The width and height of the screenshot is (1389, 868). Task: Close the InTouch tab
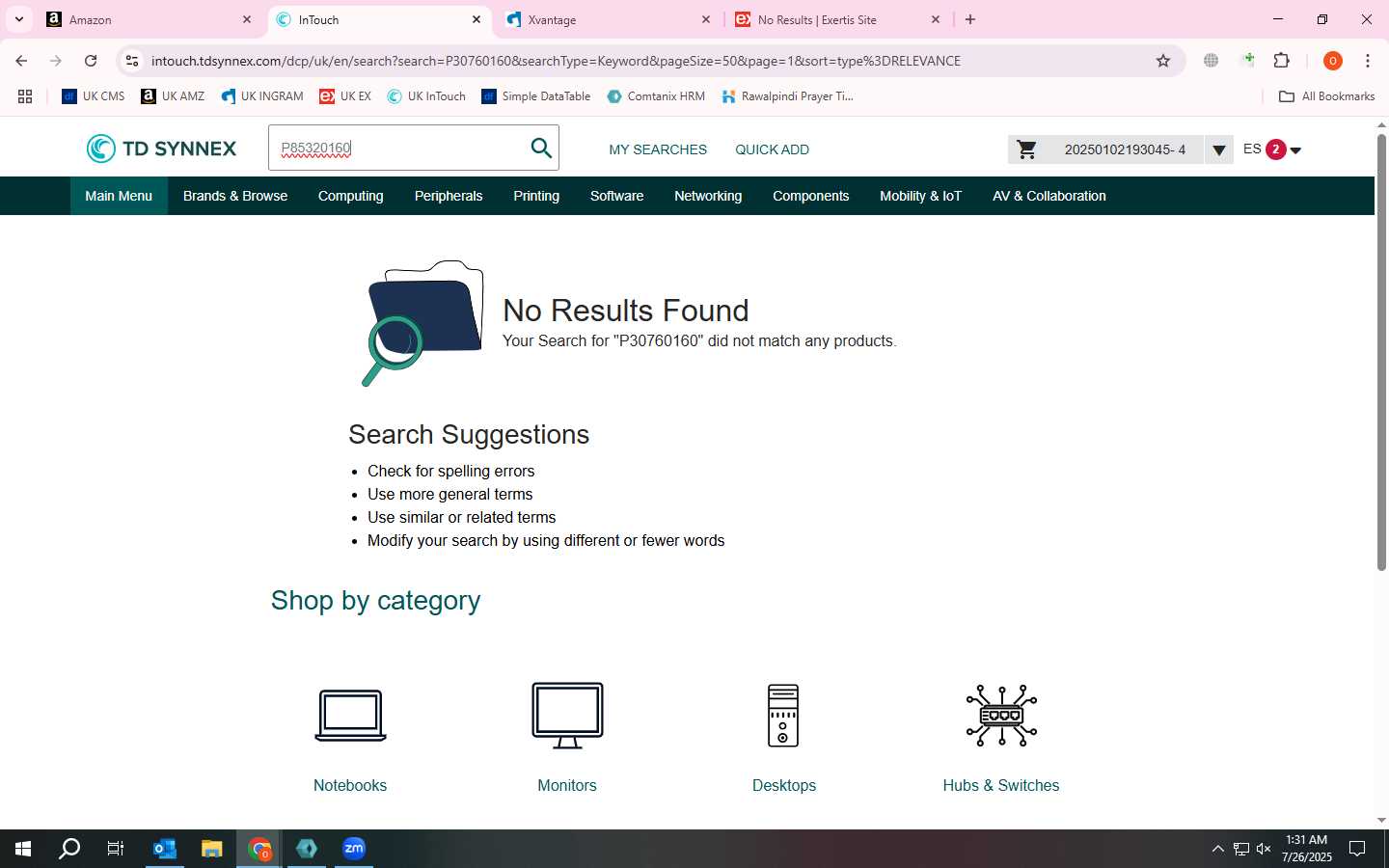[x=477, y=19]
